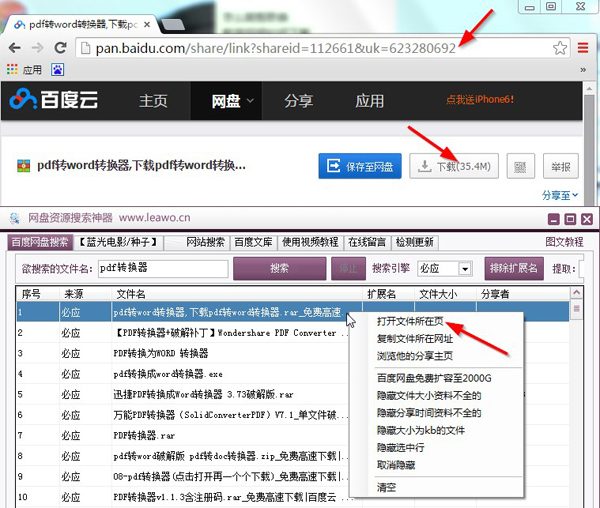600x508 pixels.
Task: Click the 搜索 button
Action: 279,269
